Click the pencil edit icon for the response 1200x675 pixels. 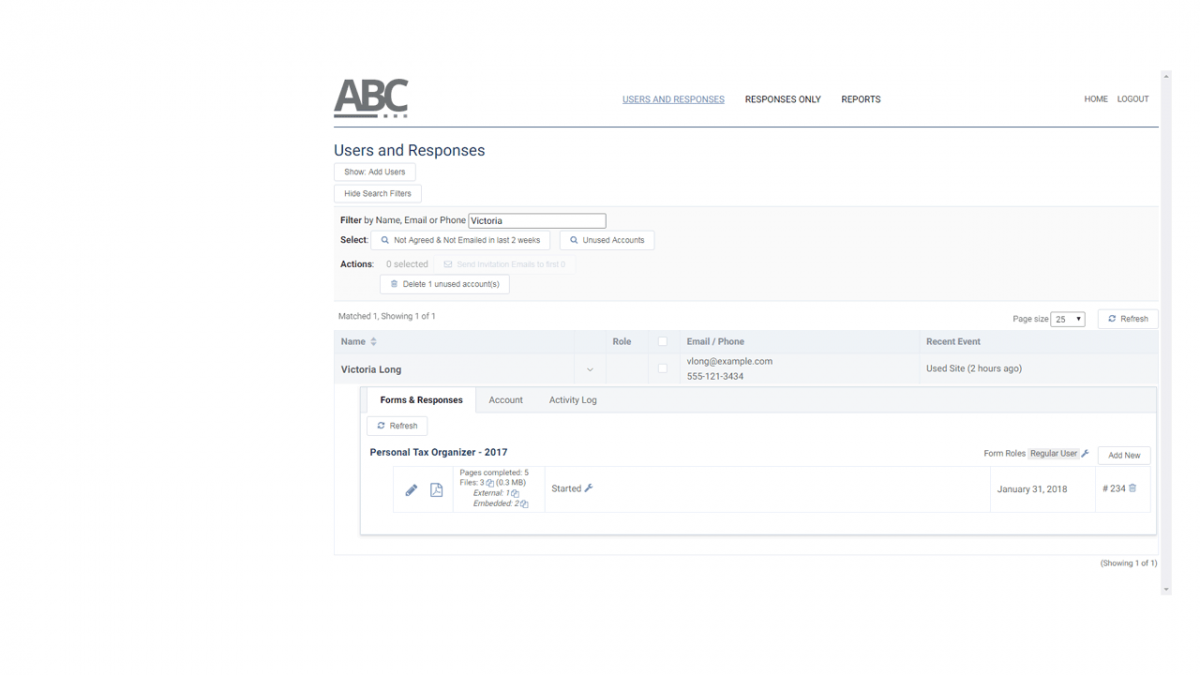point(411,490)
